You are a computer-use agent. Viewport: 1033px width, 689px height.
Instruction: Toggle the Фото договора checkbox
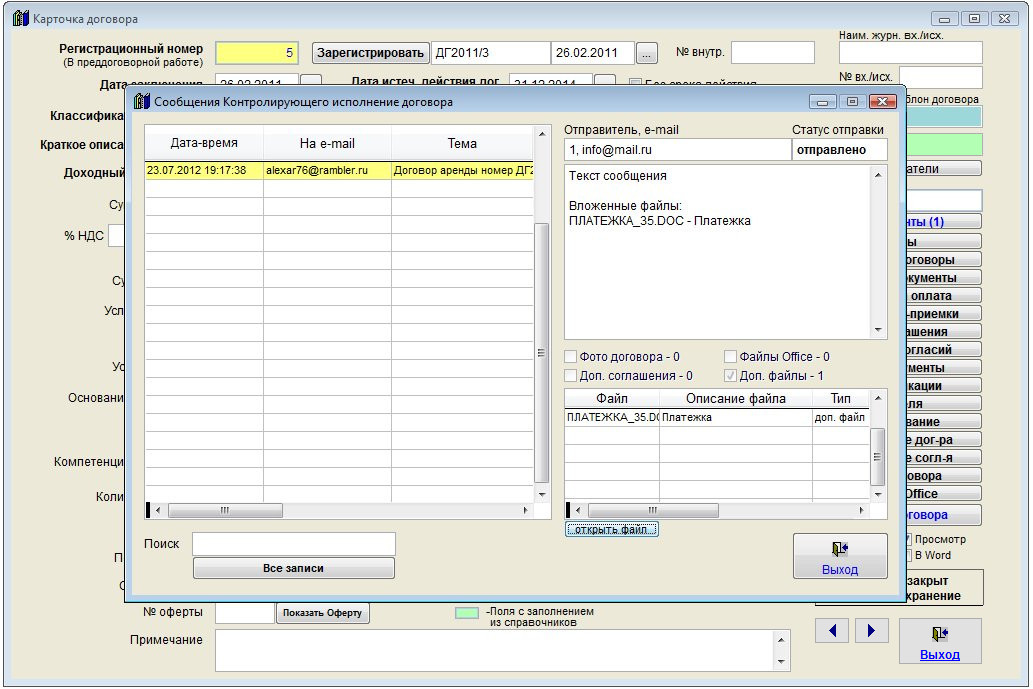tap(571, 357)
